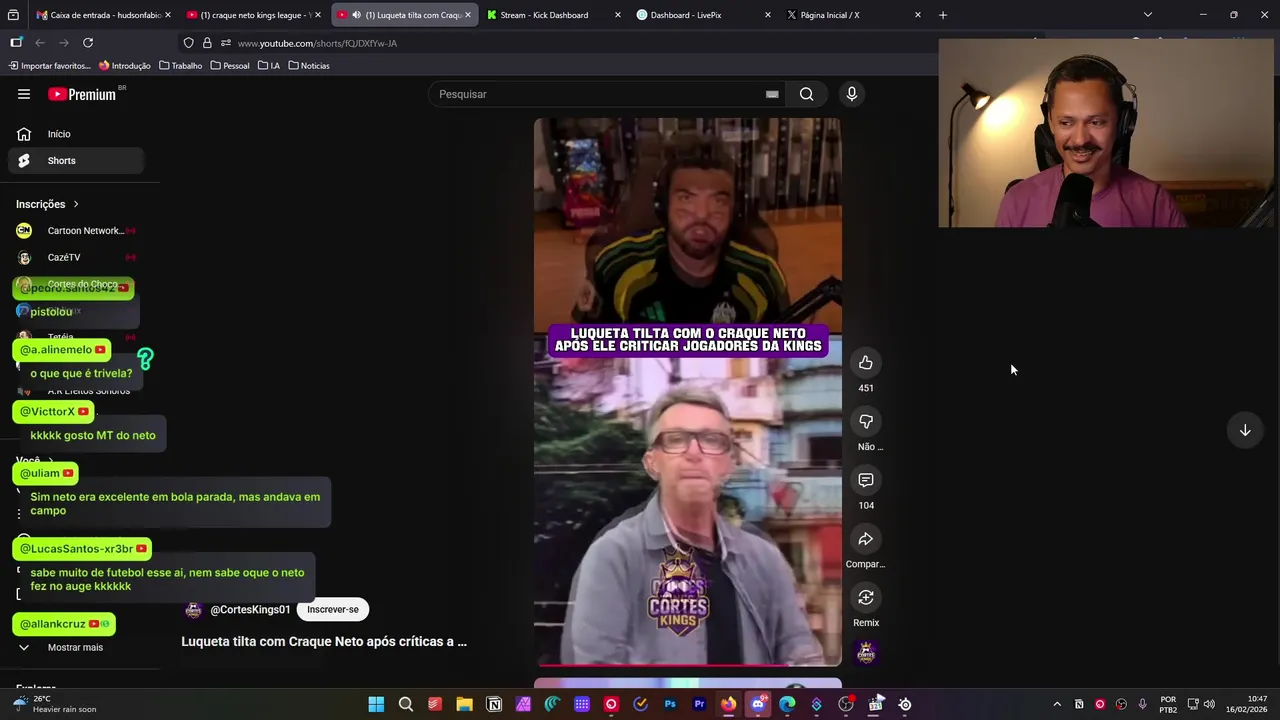
Task: Open Windows Start menu
Action: 376,705
